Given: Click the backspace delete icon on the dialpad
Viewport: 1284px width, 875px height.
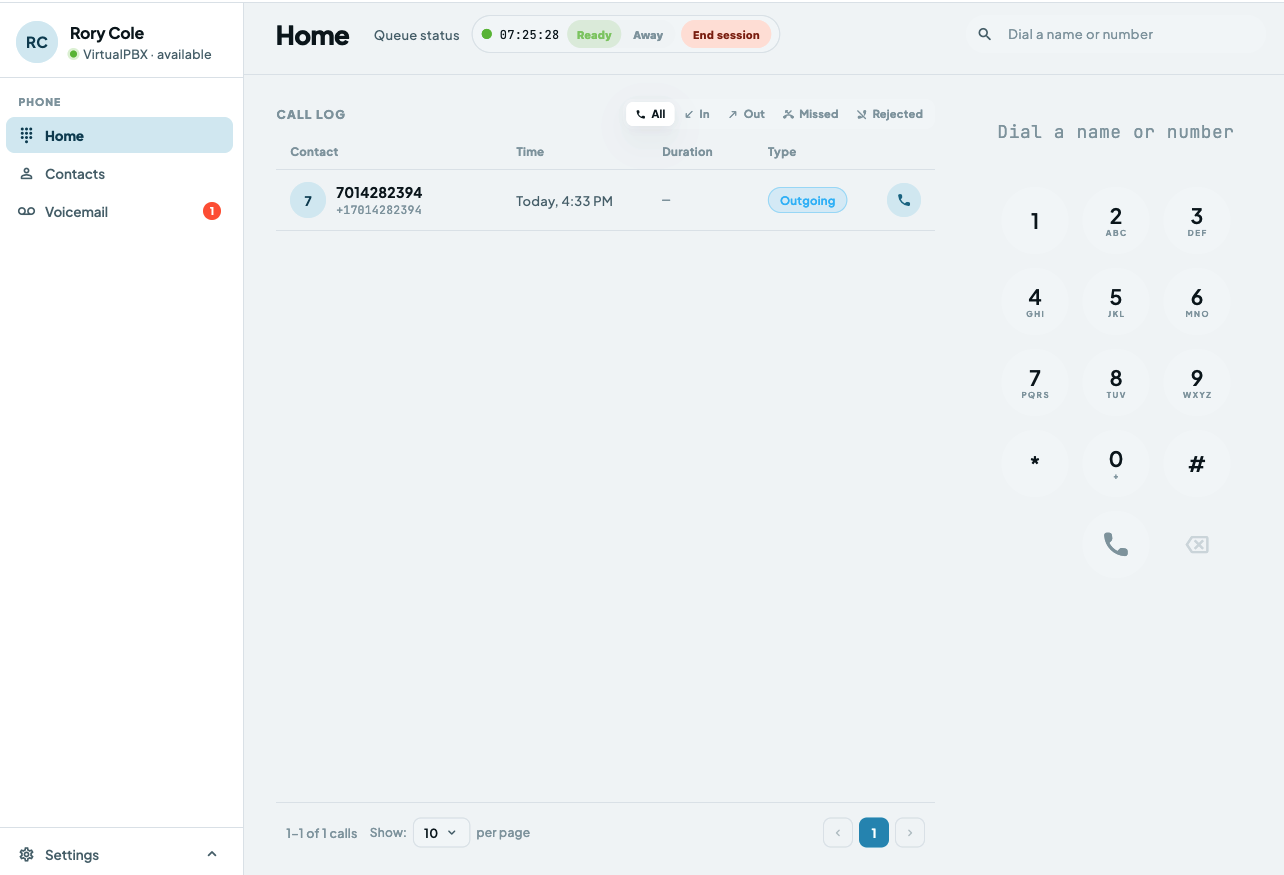Looking at the screenshot, I should pyautogui.click(x=1197, y=544).
